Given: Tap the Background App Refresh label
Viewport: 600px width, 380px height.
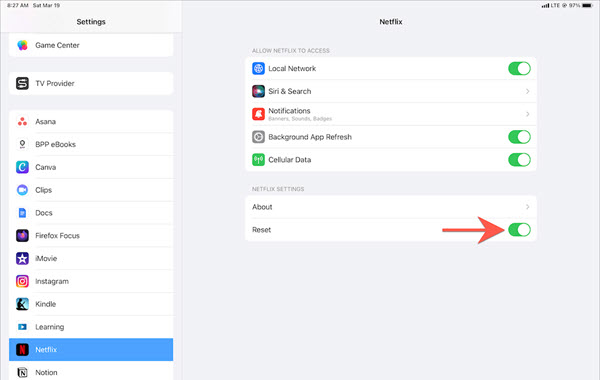Looking at the screenshot, I should [310, 137].
